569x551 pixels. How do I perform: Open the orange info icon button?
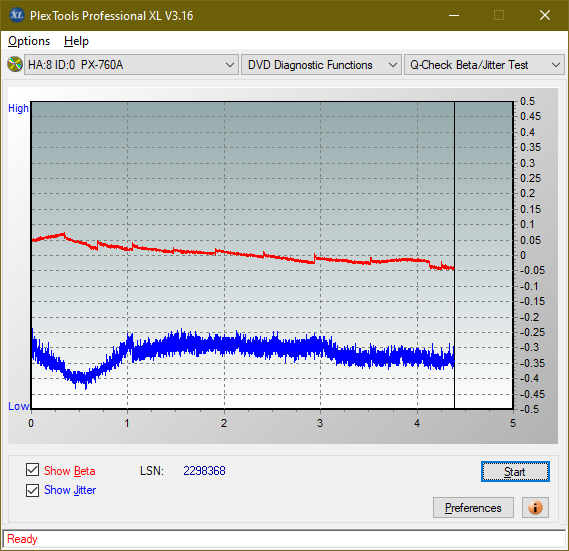[x=535, y=507]
